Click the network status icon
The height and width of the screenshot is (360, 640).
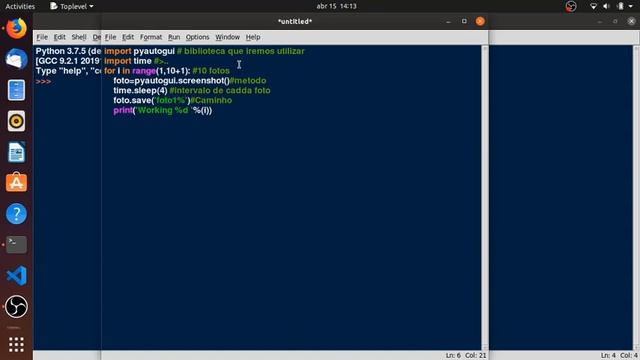point(593,6)
